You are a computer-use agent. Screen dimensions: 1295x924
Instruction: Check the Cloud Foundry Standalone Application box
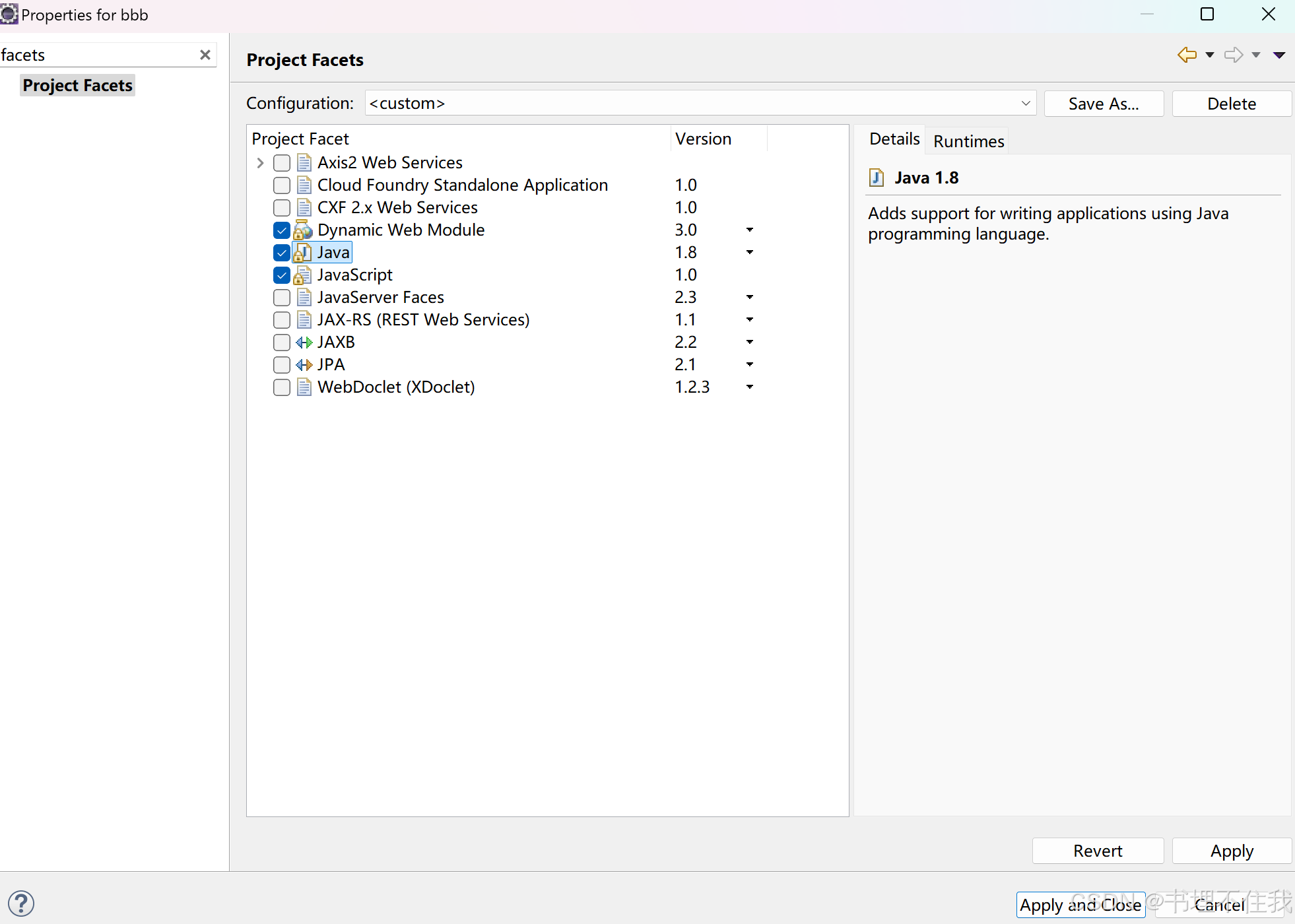[x=282, y=185]
